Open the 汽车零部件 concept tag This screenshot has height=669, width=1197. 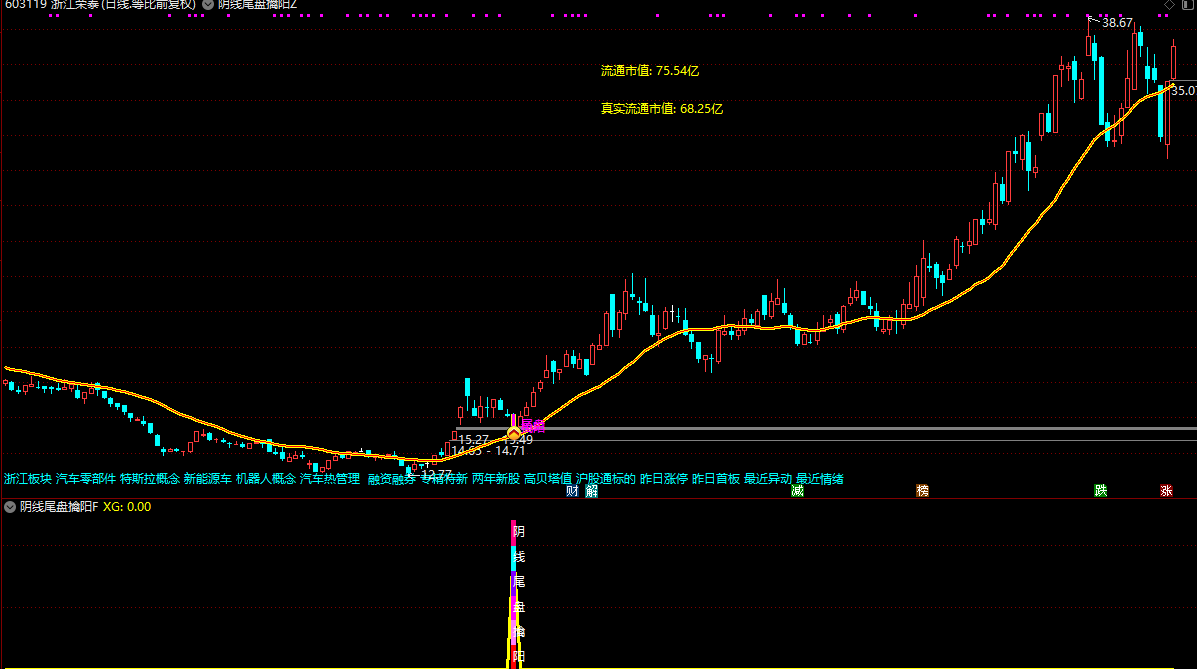click(86, 479)
